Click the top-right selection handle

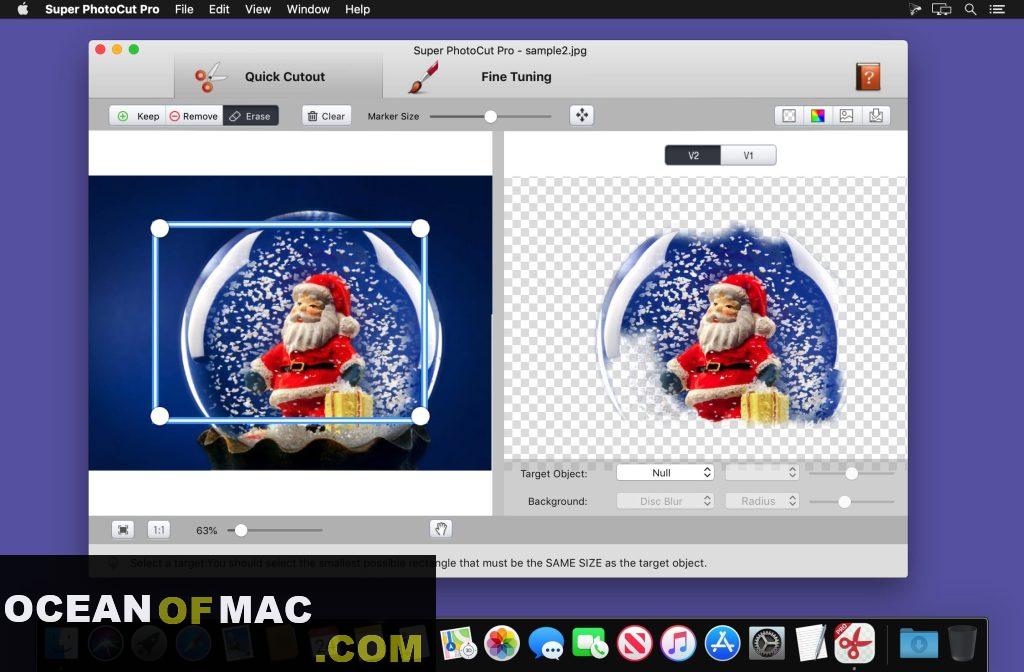click(x=421, y=228)
